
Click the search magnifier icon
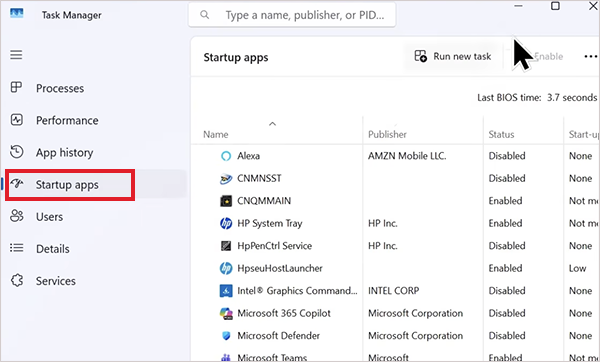(x=205, y=15)
